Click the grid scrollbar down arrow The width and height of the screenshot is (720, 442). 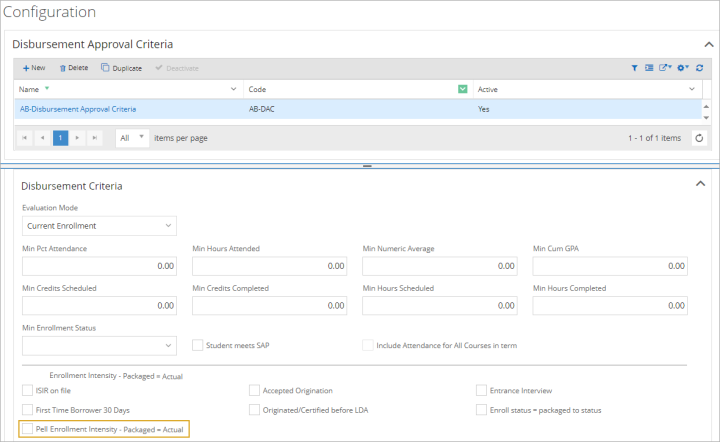[x=706, y=117]
